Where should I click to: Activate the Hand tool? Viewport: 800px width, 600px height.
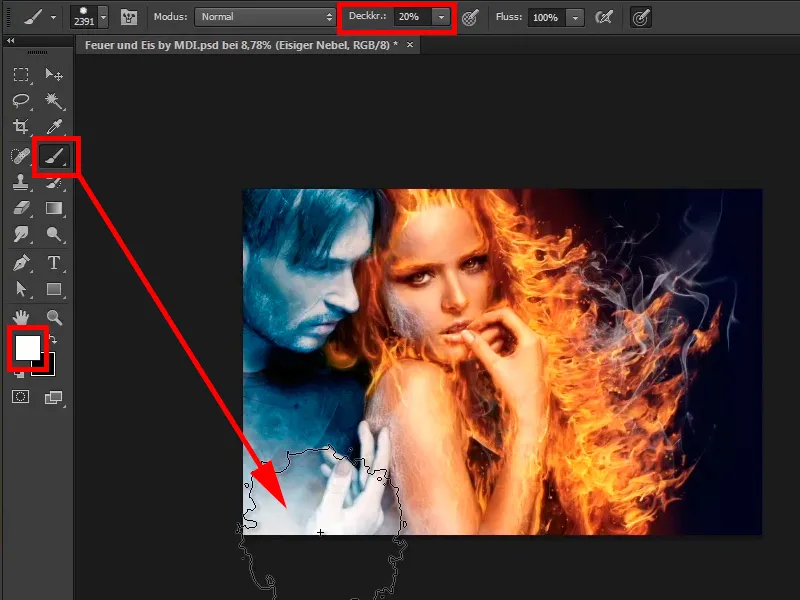[21, 317]
